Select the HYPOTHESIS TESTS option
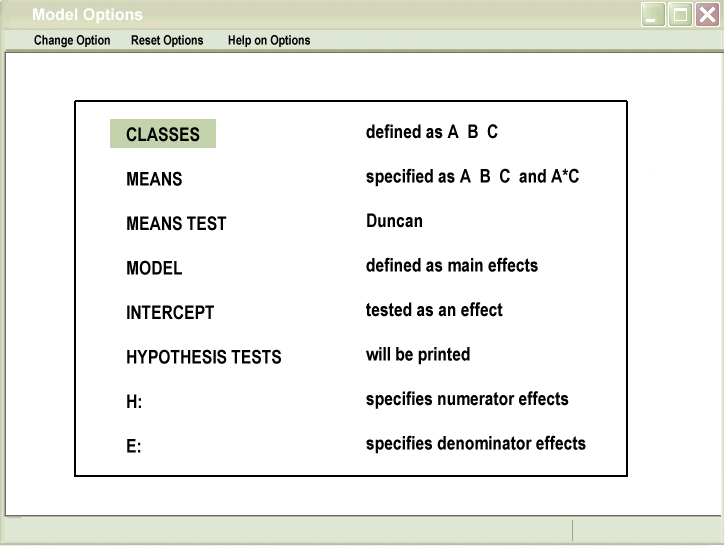 (x=203, y=357)
